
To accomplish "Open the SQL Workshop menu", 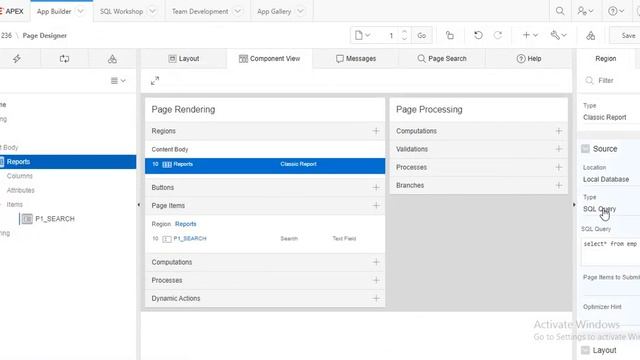I will pyautogui.click(x=121, y=11).
